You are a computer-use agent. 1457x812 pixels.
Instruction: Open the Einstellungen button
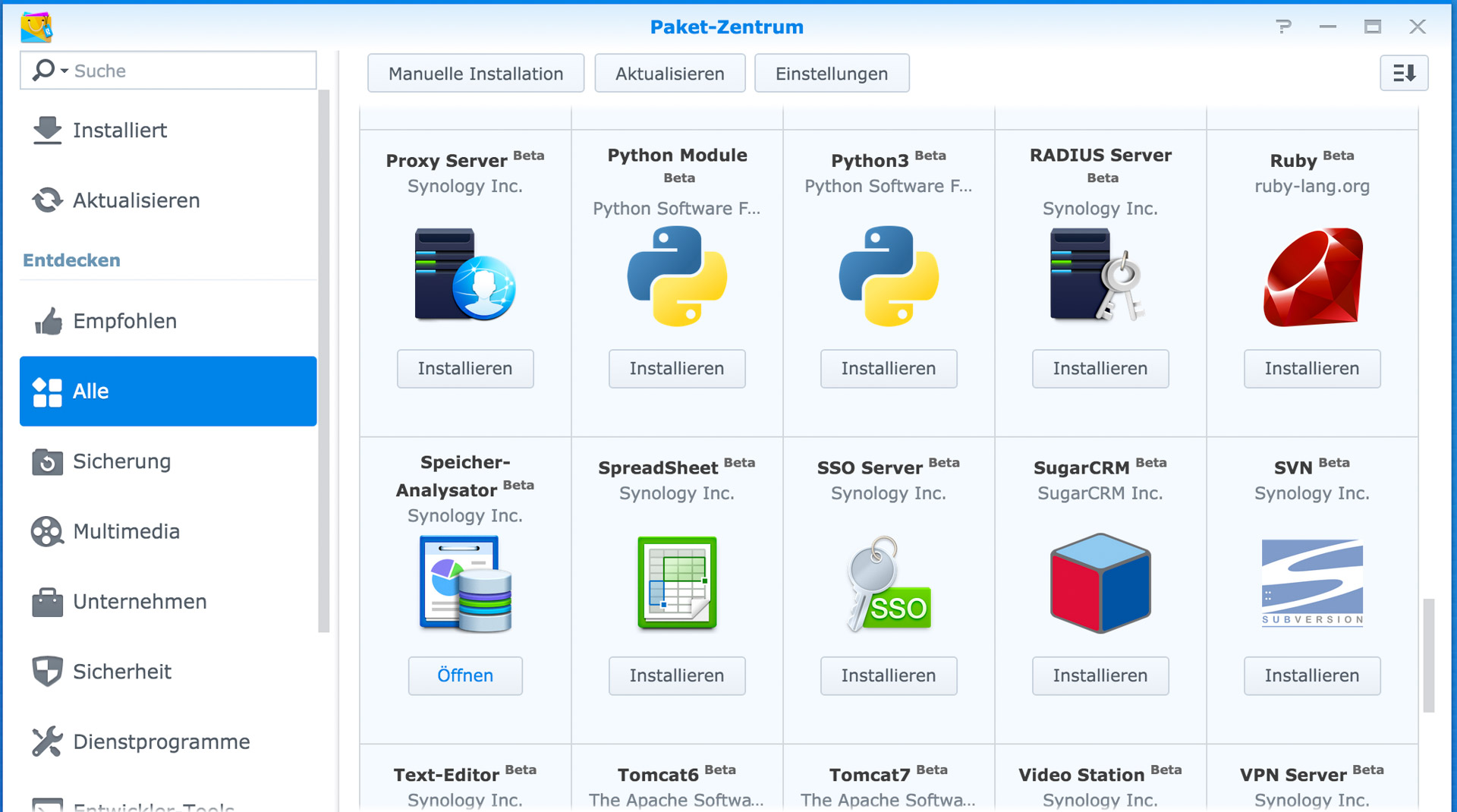click(x=832, y=74)
